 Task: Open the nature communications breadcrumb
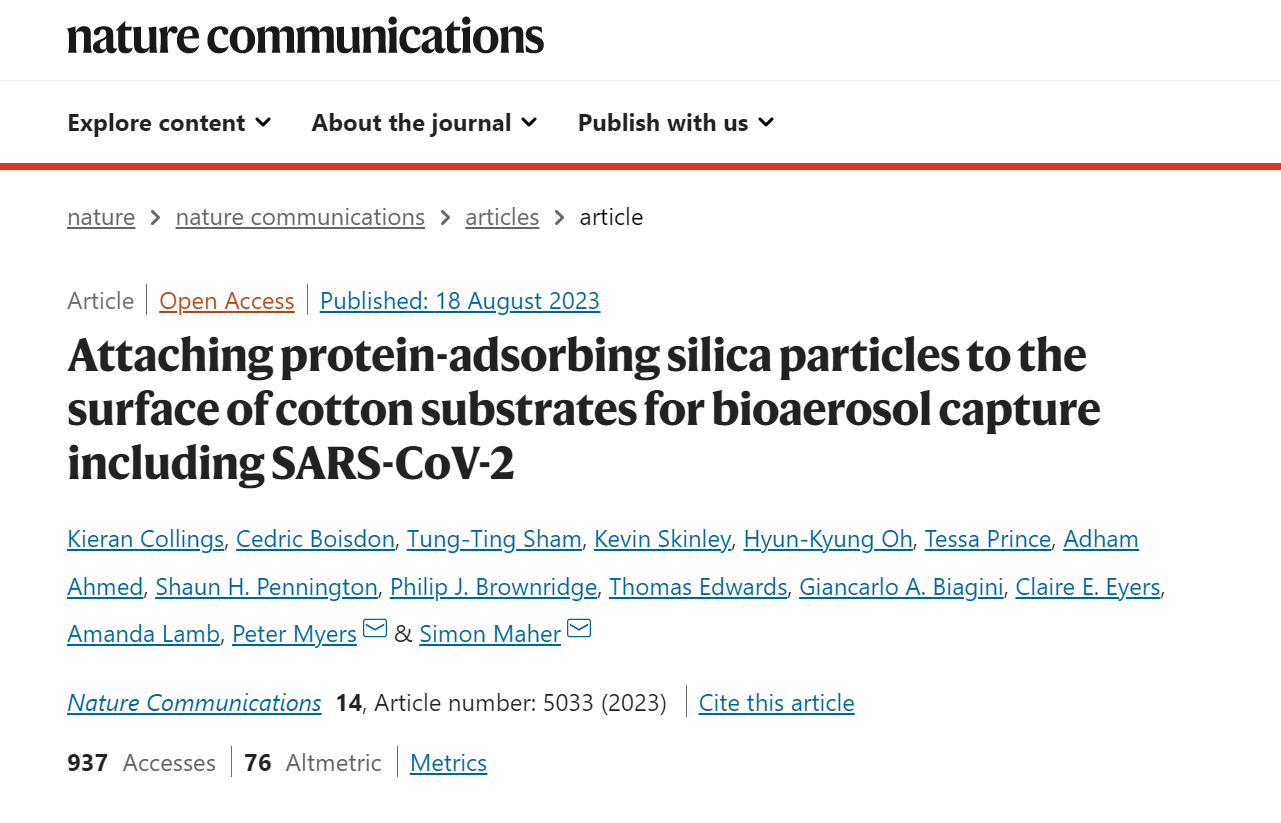[x=300, y=217]
